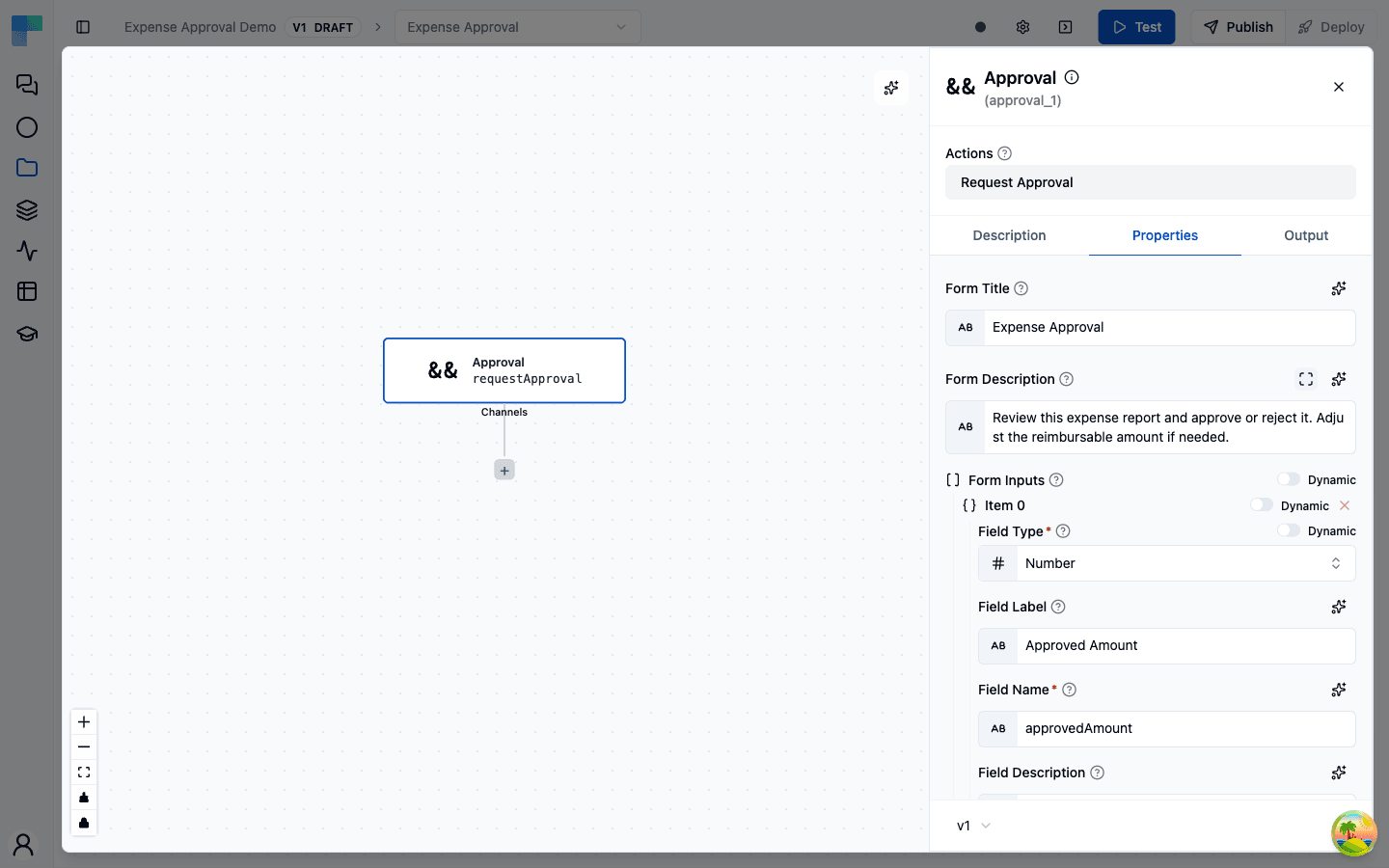Open the activity pulse sidebar icon

[x=27, y=251]
